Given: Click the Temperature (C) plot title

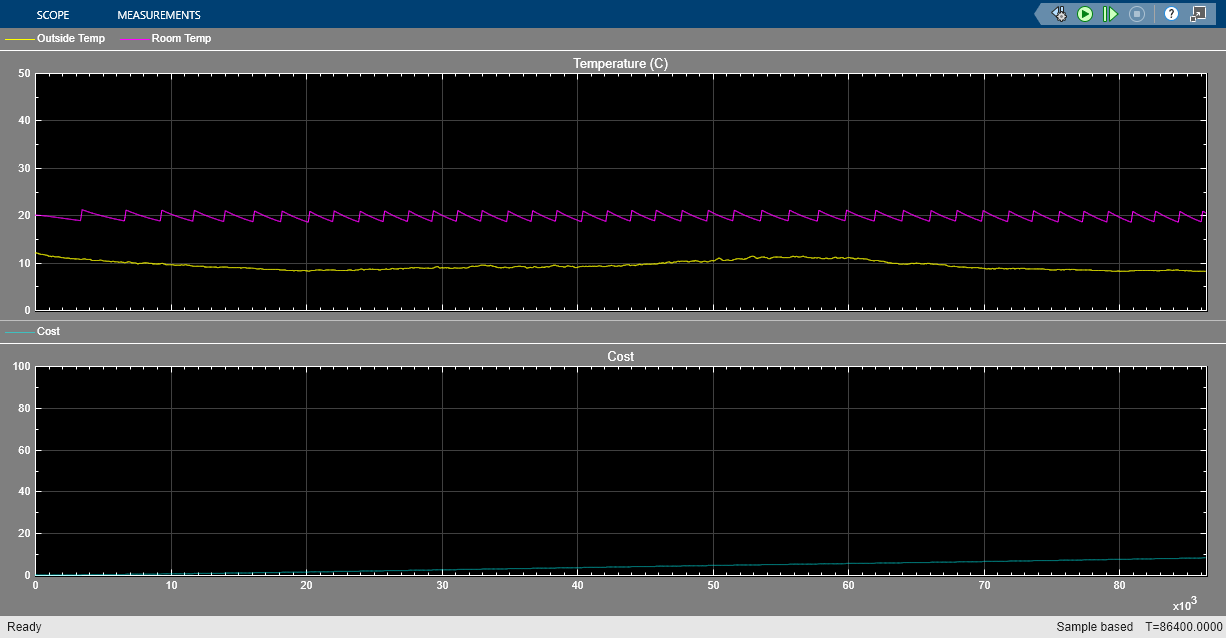Looking at the screenshot, I should 620,63.
